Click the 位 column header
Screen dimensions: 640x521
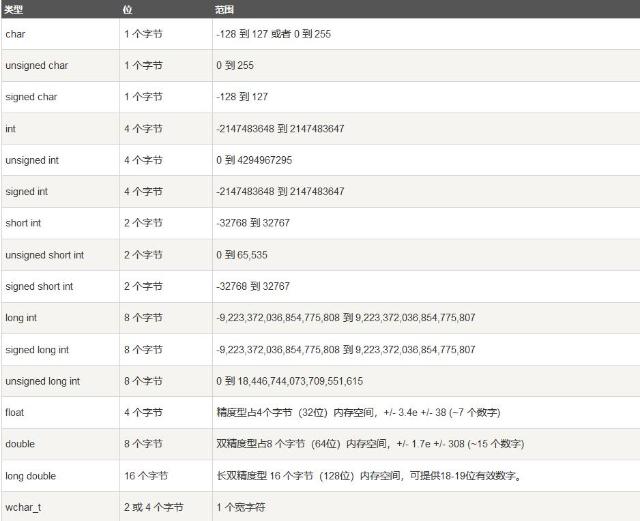click(127, 8)
